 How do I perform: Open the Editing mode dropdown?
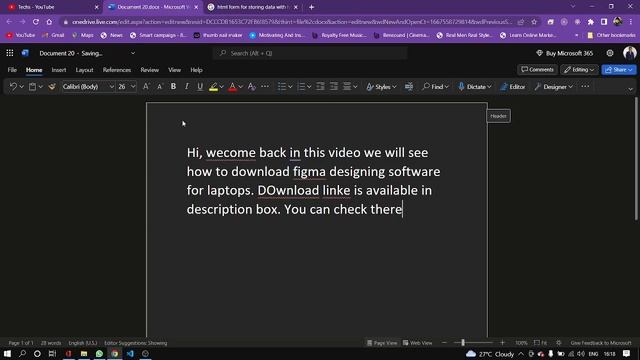(x=579, y=69)
